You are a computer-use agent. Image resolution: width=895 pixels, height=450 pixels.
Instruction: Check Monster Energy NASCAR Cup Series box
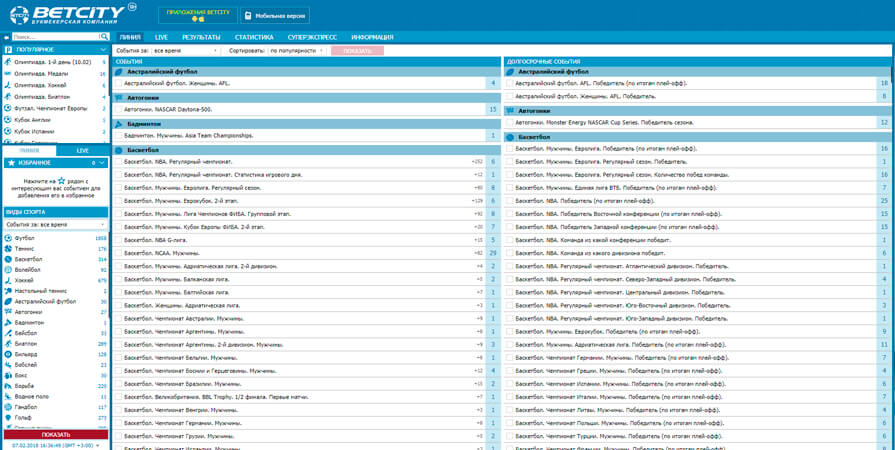pyautogui.click(x=509, y=122)
